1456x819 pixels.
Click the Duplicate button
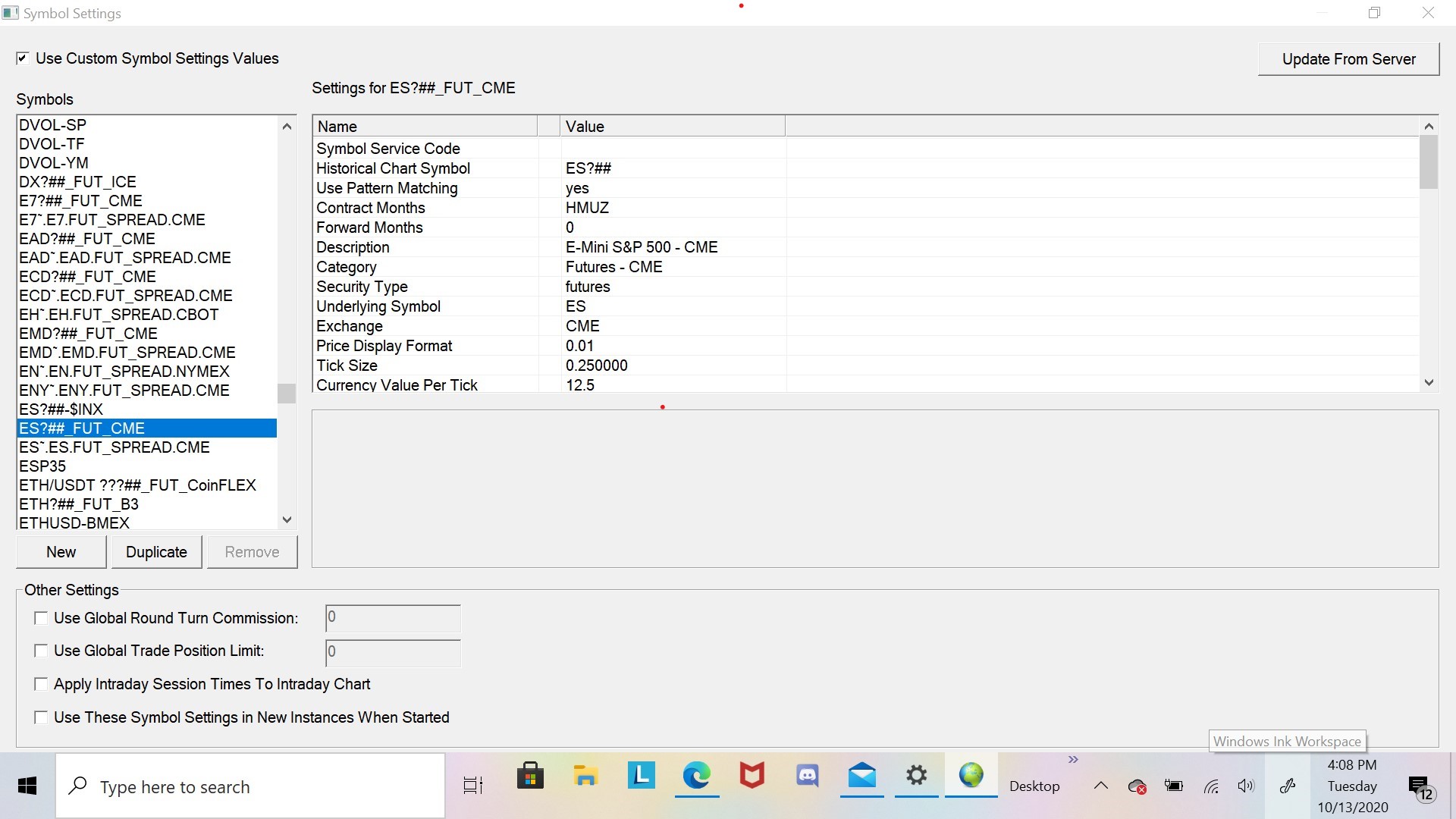click(156, 552)
